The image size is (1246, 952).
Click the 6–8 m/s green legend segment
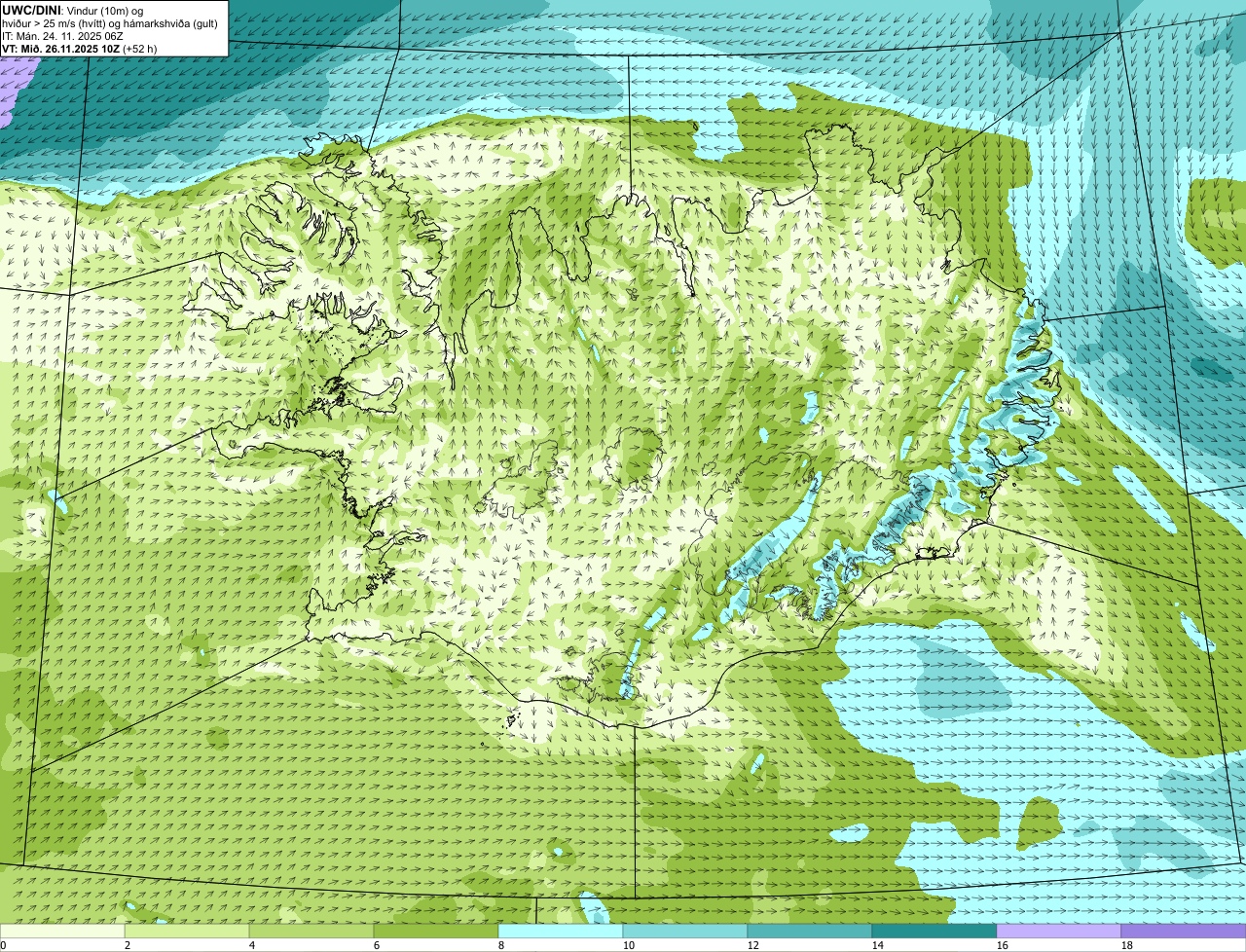(436, 932)
